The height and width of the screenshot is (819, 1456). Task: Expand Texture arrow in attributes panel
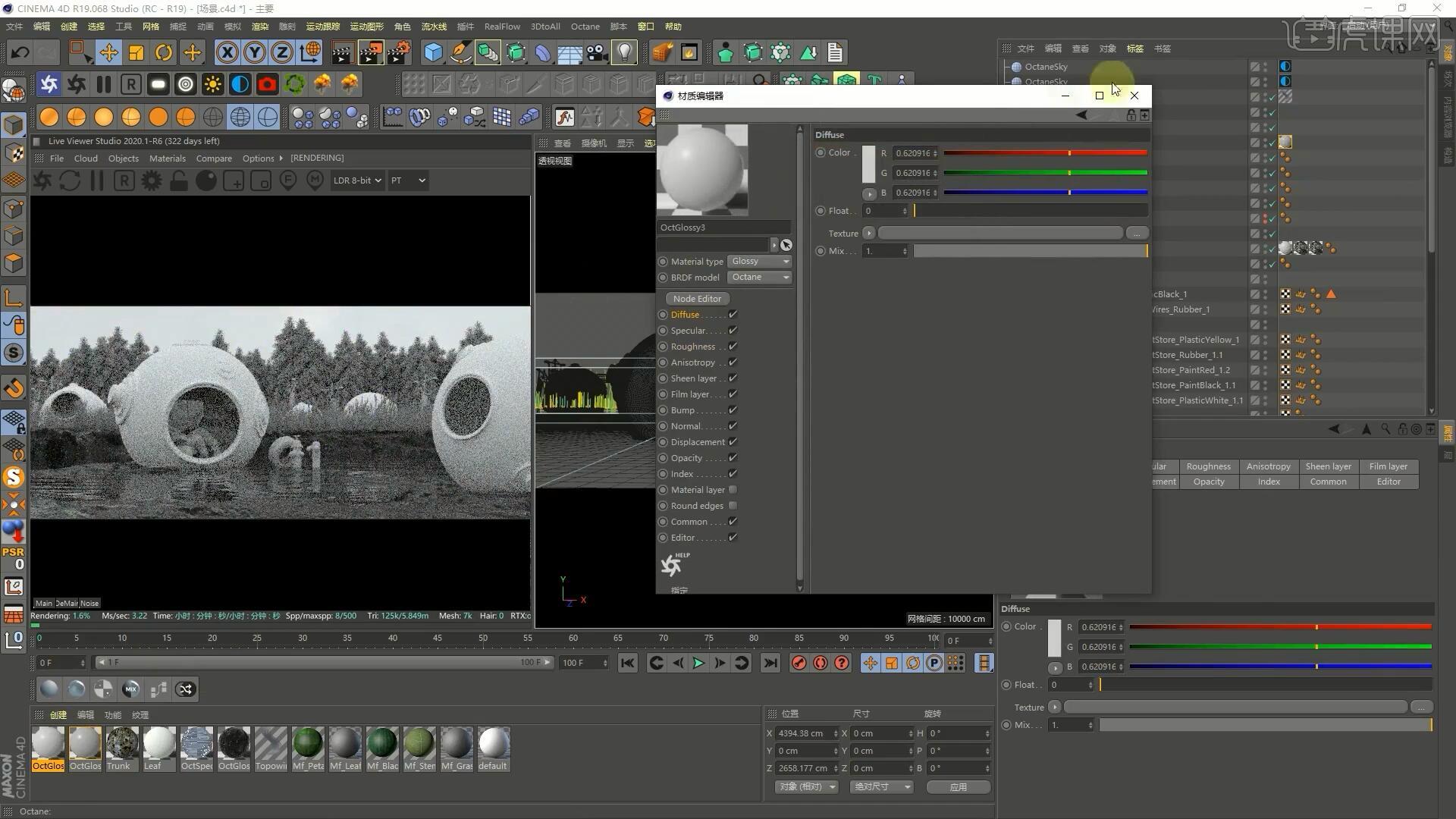(x=1055, y=708)
